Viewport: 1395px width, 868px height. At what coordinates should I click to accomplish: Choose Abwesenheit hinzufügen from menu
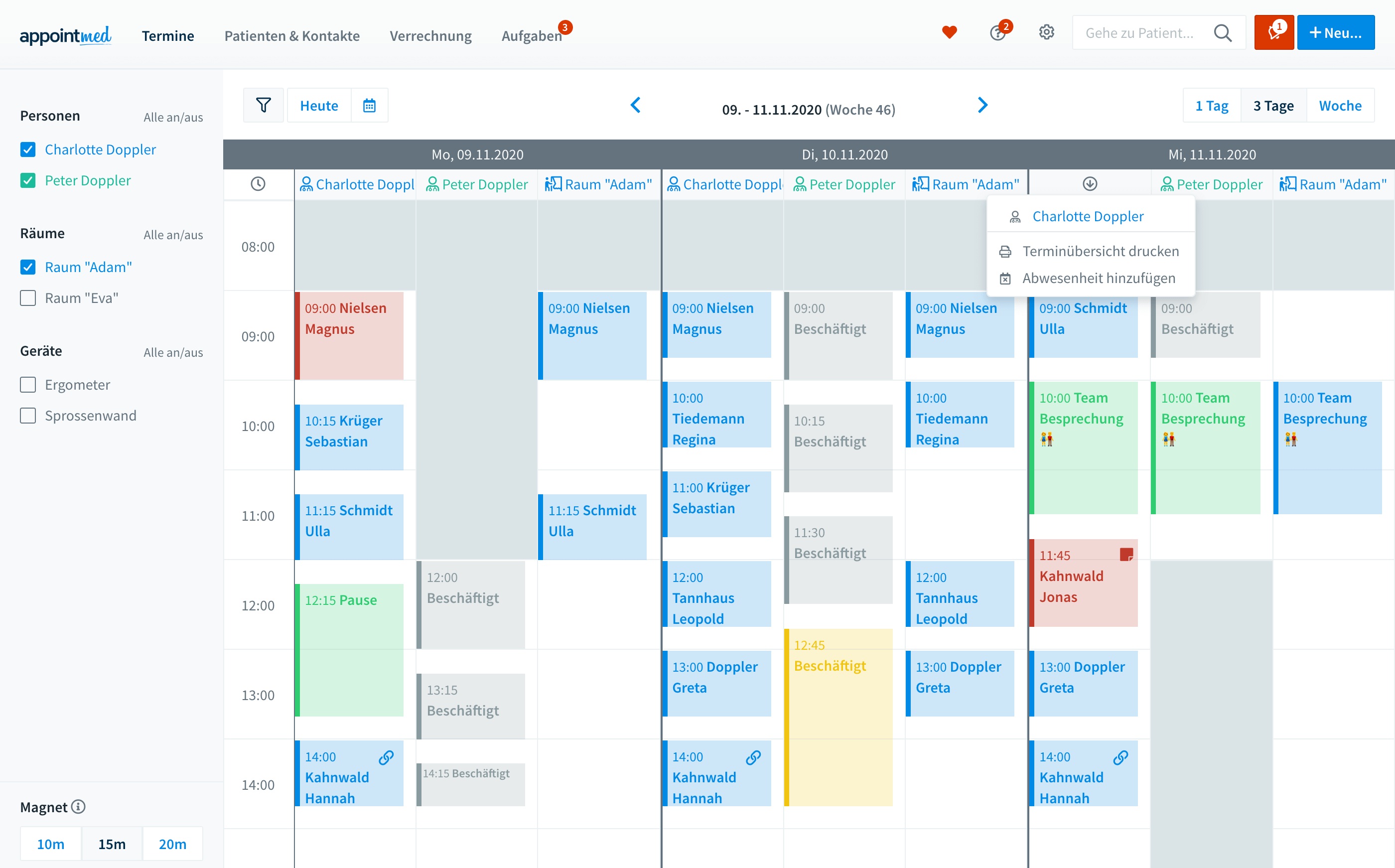pos(1099,279)
